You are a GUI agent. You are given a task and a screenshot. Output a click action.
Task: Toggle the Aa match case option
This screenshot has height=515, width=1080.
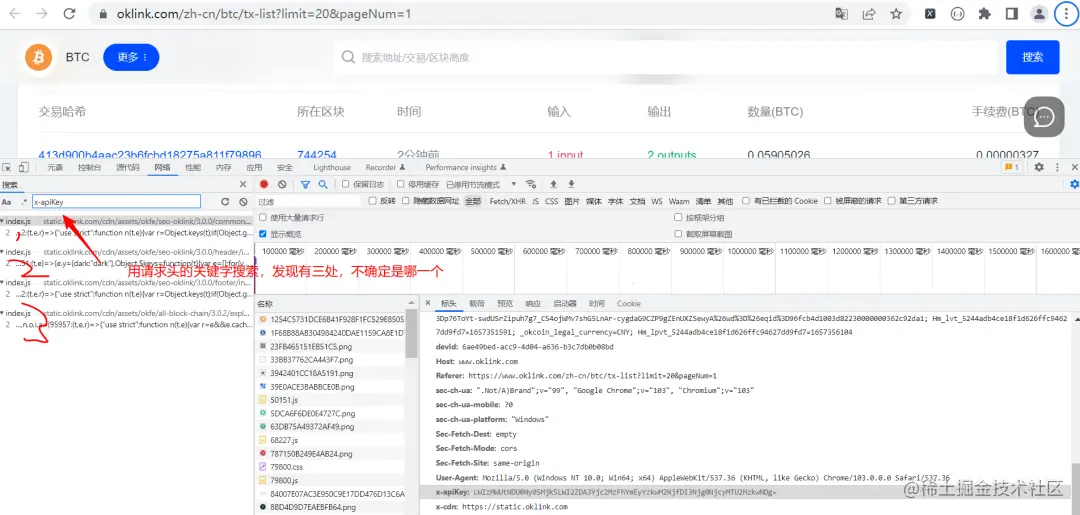point(6,202)
